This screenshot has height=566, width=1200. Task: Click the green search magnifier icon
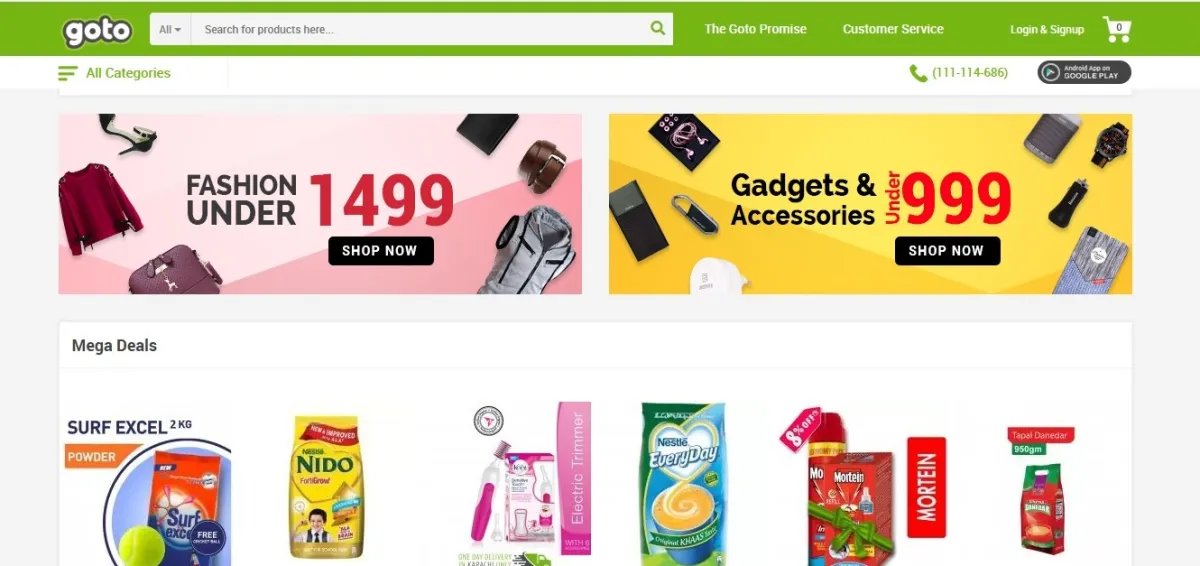(658, 28)
